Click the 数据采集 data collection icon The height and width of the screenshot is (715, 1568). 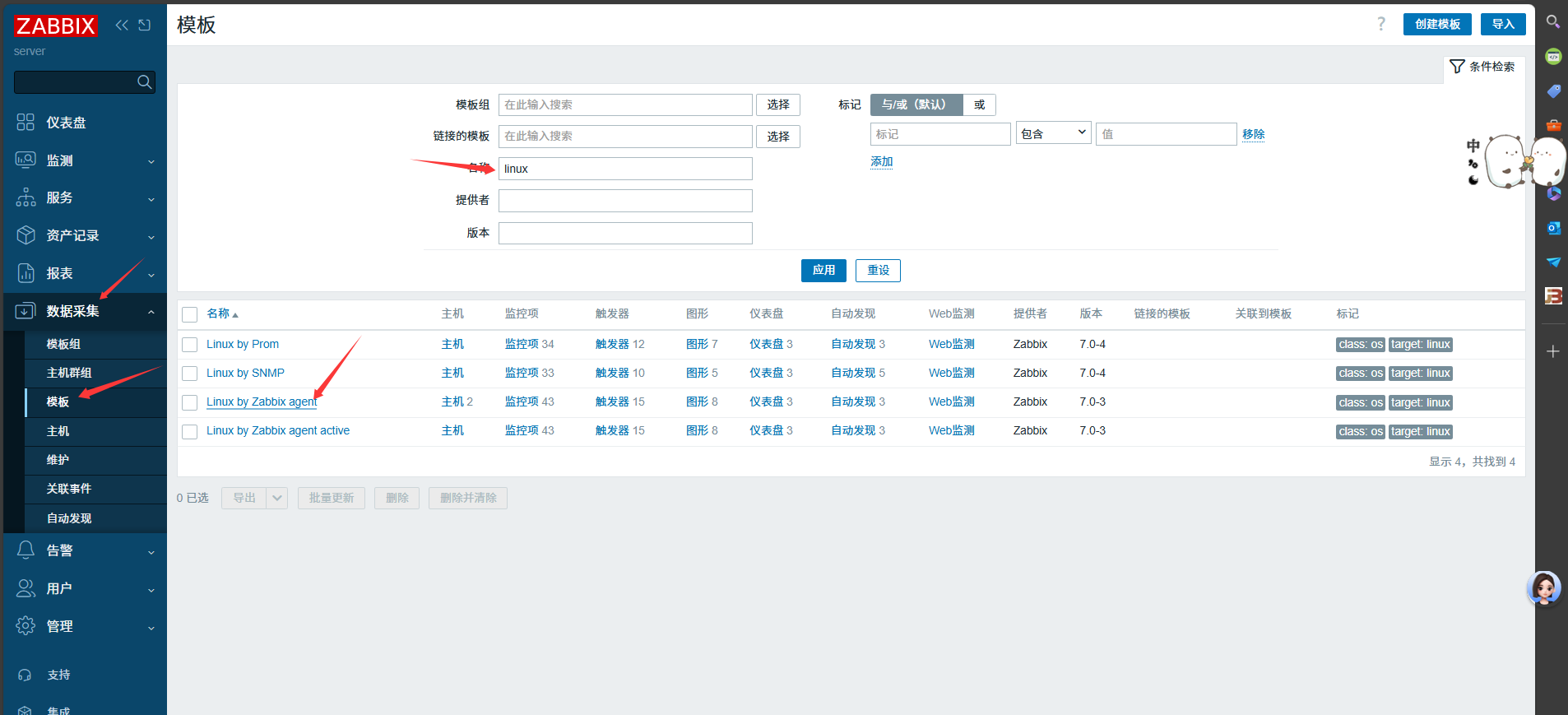pos(26,311)
